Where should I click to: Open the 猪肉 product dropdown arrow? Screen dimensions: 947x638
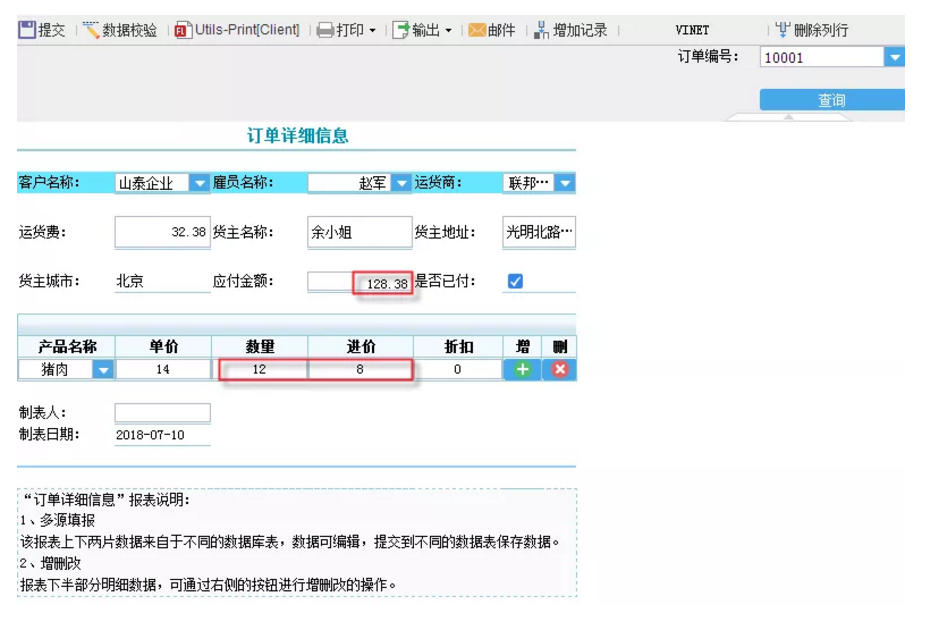[103, 369]
